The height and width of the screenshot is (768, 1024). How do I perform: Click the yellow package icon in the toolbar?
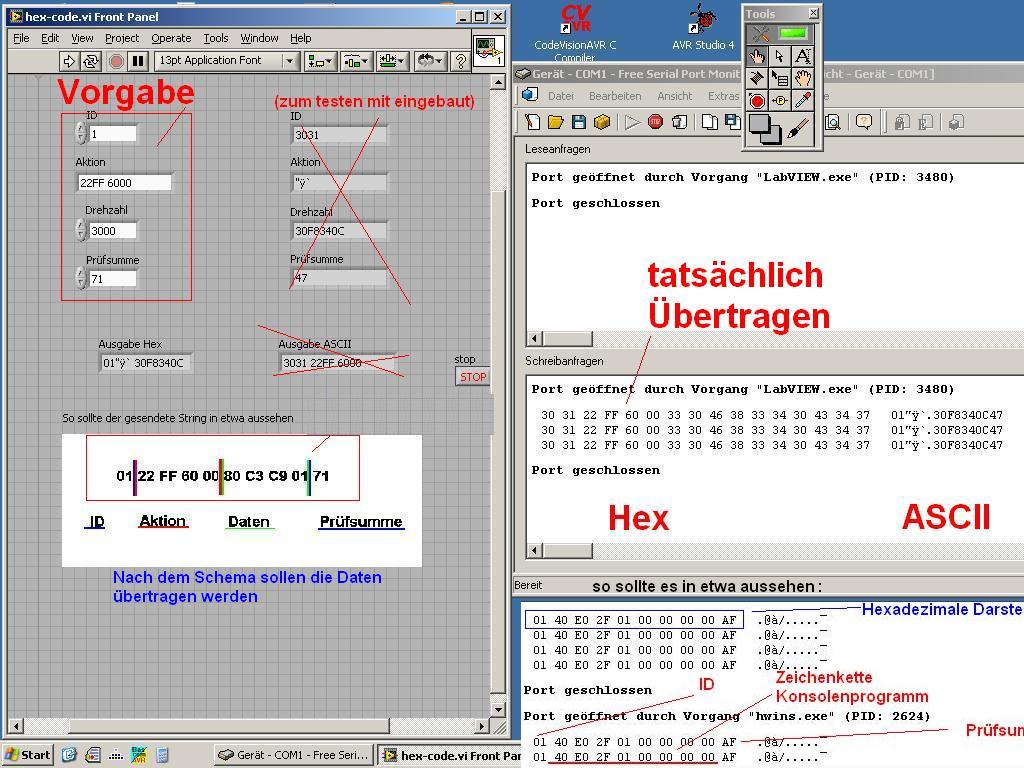pos(602,122)
